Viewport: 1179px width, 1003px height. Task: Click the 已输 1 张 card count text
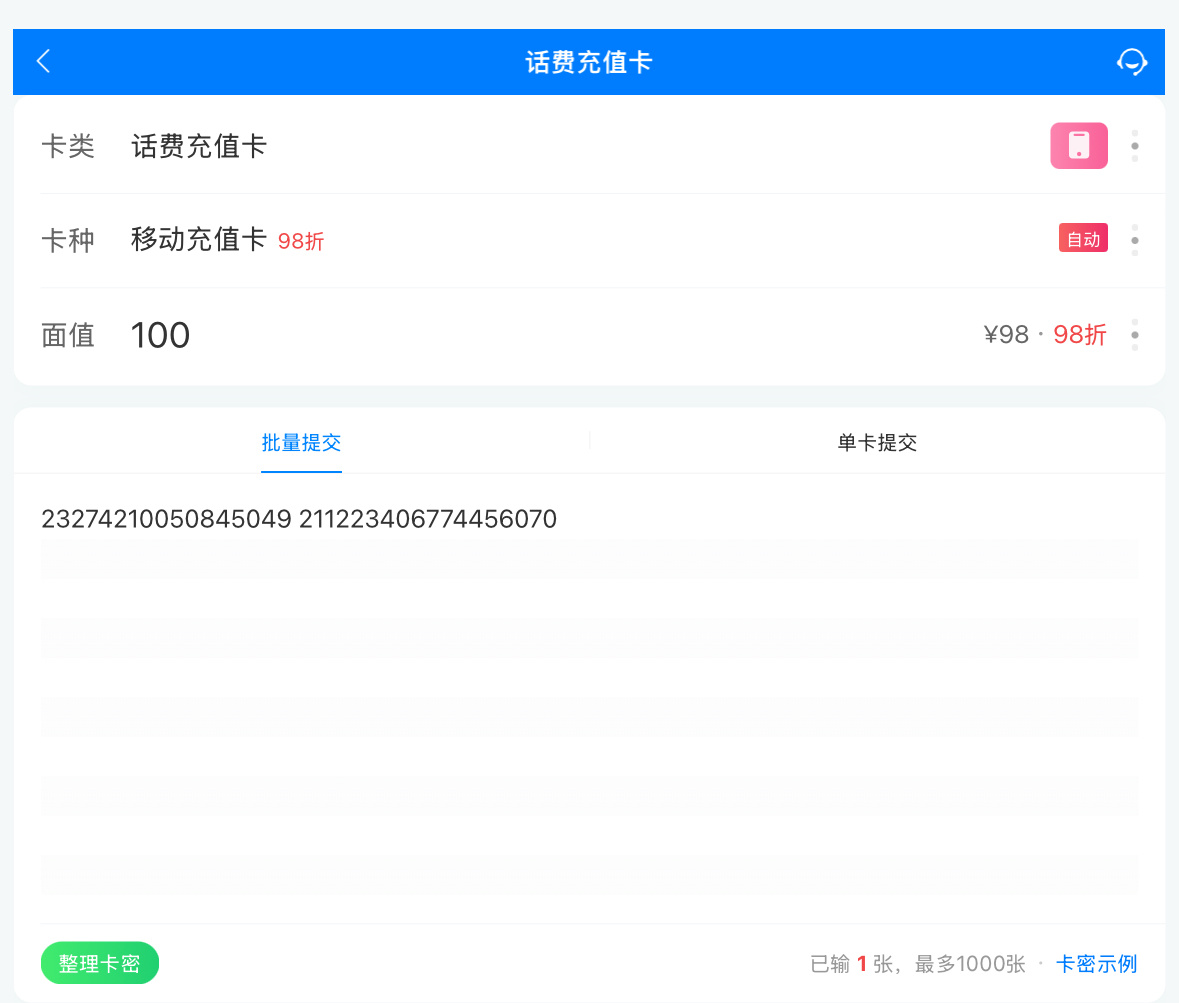(850, 964)
